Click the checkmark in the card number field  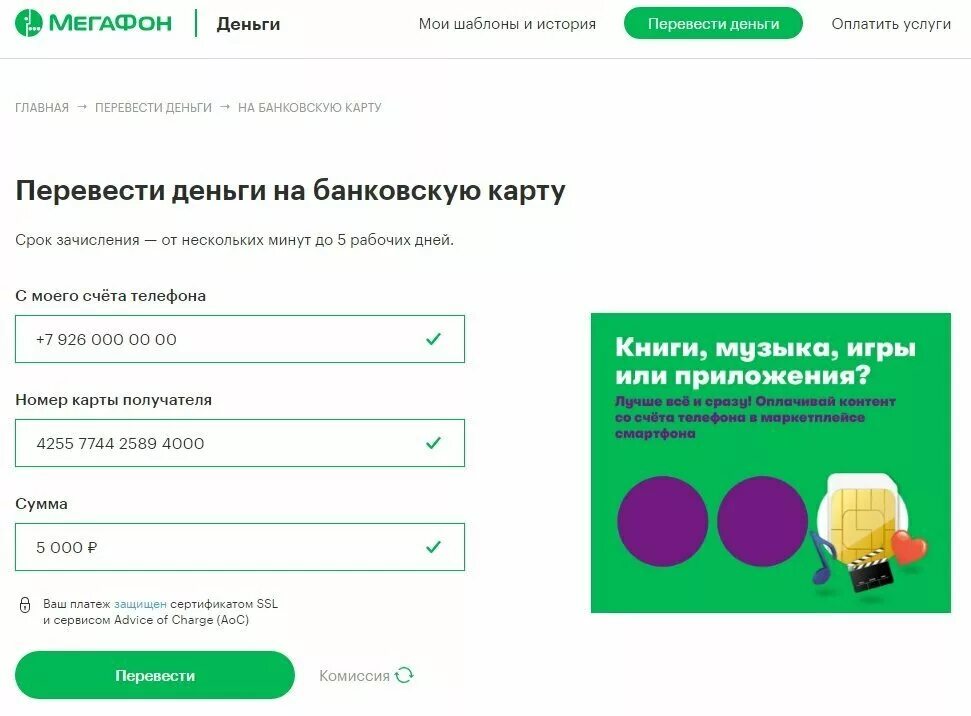[x=433, y=443]
